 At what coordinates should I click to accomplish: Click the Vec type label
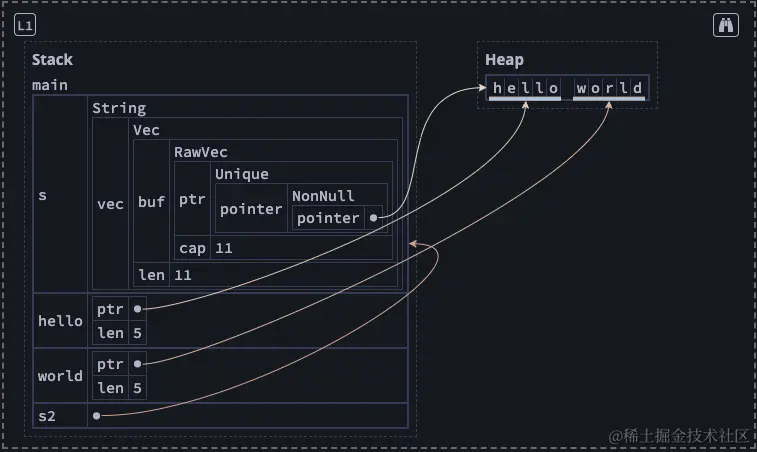(146, 130)
